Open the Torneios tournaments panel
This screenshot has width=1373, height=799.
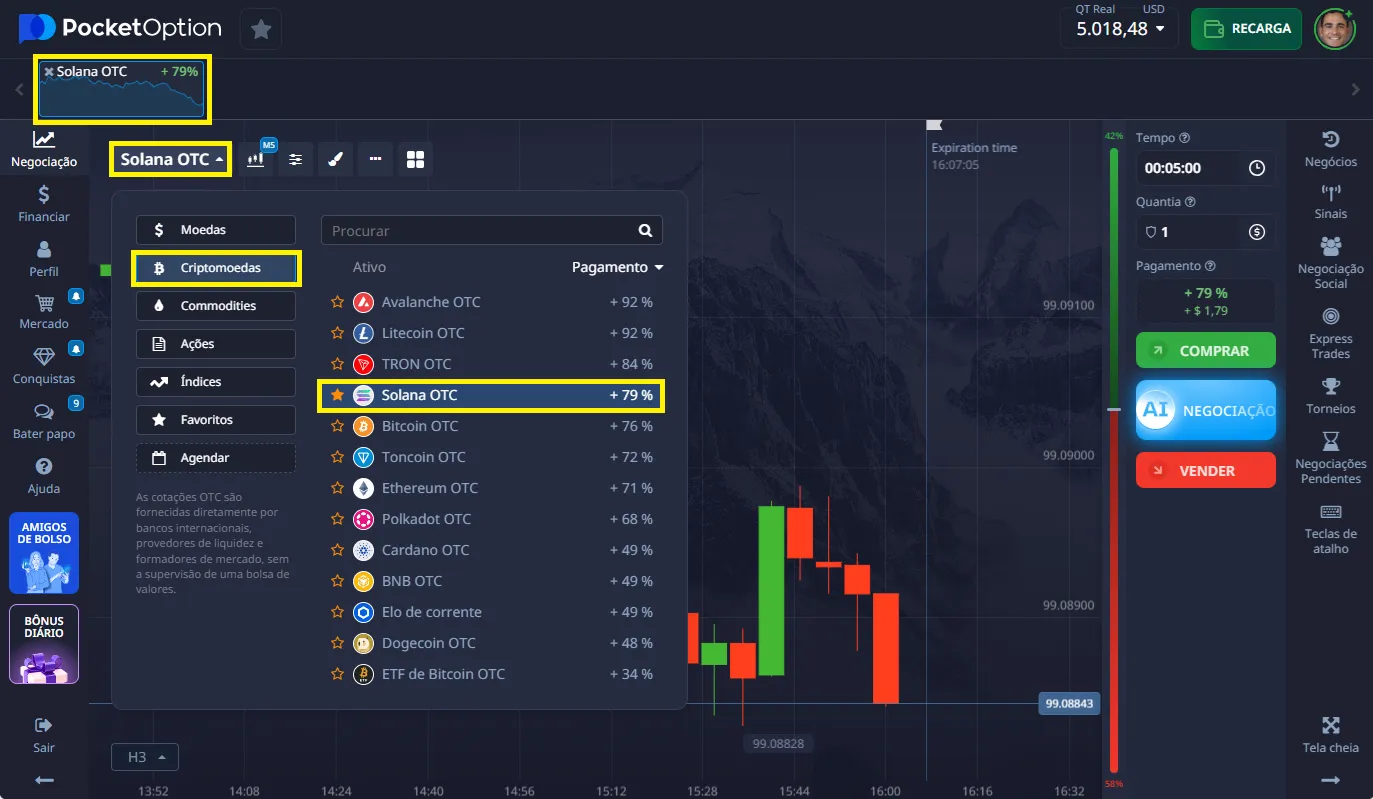pyautogui.click(x=1331, y=396)
